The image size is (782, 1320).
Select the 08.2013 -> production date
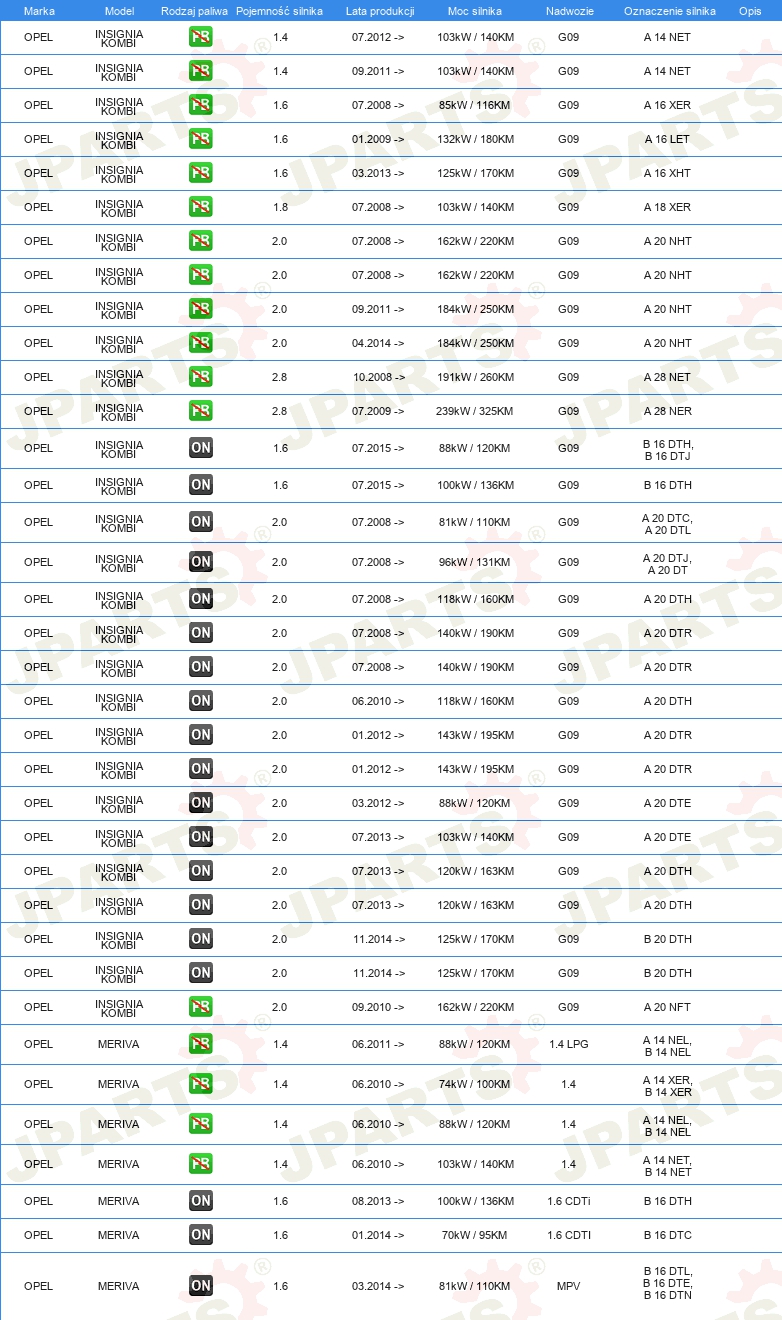(x=379, y=1201)
